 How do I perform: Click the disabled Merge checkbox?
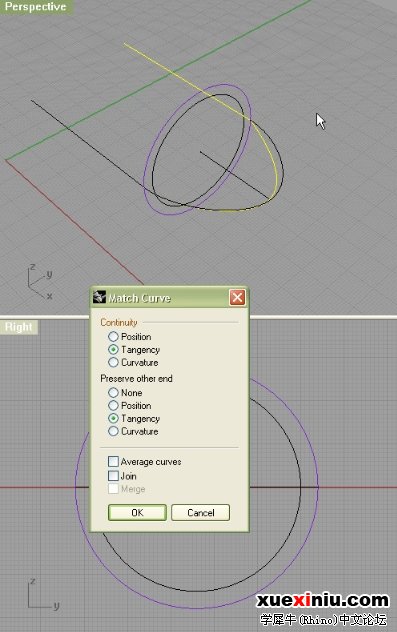pos(113,489)
